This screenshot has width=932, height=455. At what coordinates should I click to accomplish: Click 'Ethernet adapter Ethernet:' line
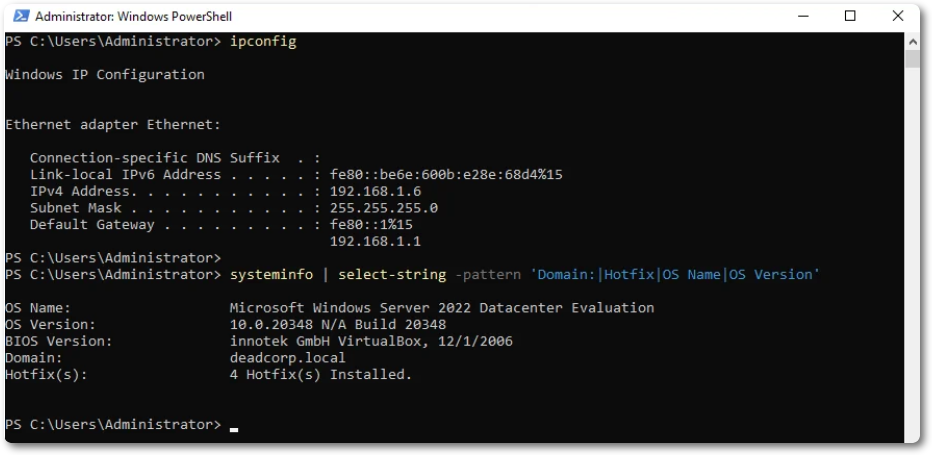pyautogui.click(x=113, y=125)
